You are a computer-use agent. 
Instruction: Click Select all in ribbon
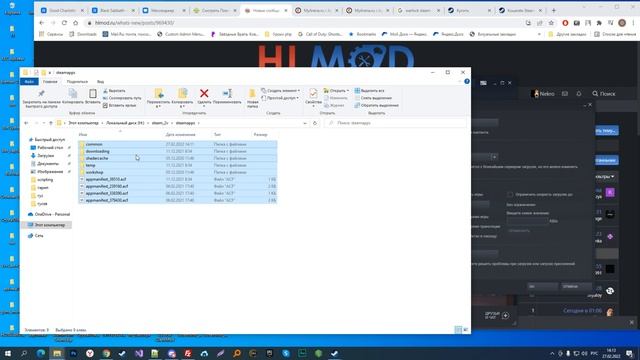point(369,91)
